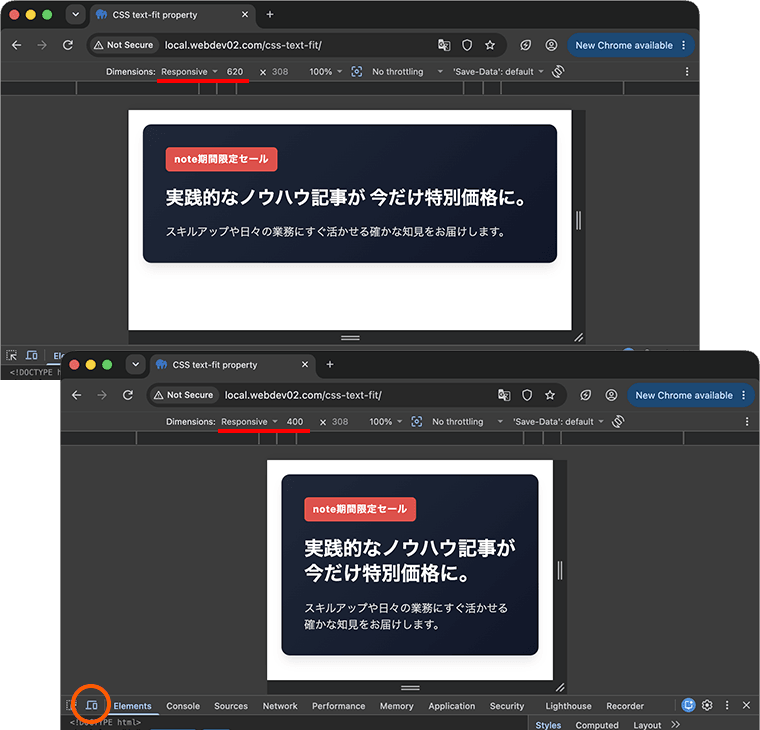Select the Layout pane tab
This screenshot has width=760, height=730.
pos(647,725)
